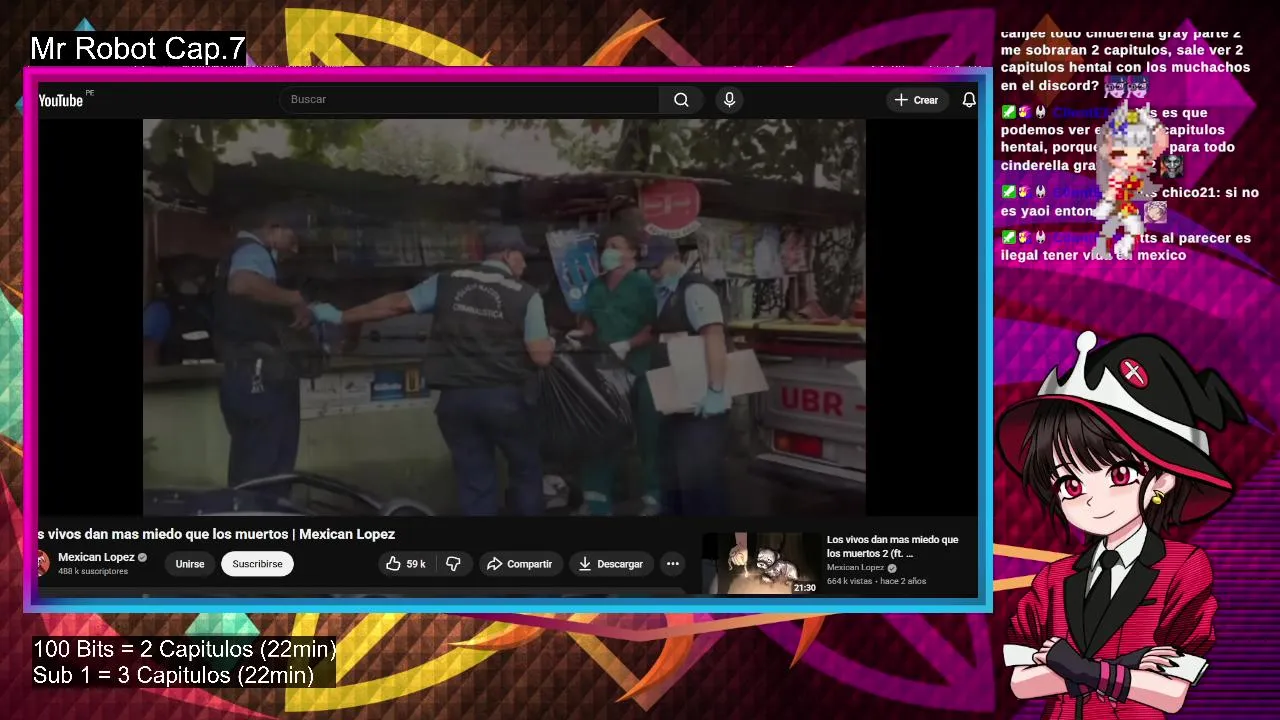
Task: Activate voice search microphone icon
Action: [x=729, y=99]
